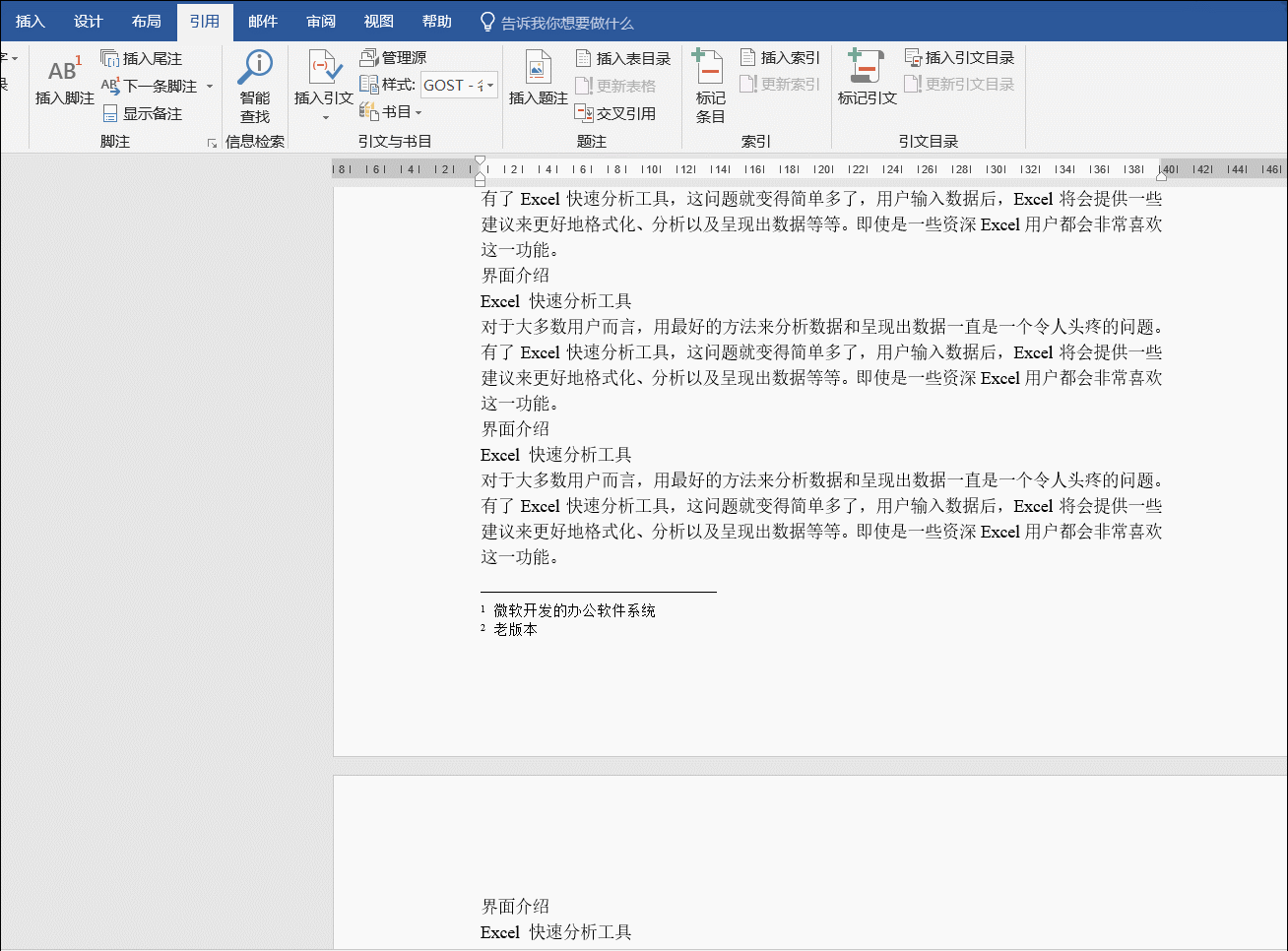The height and width of the screenshot is (951, 1288).
Task: Click Cross-reference (交叉引用) icon
Action: [x=584, y=113]
